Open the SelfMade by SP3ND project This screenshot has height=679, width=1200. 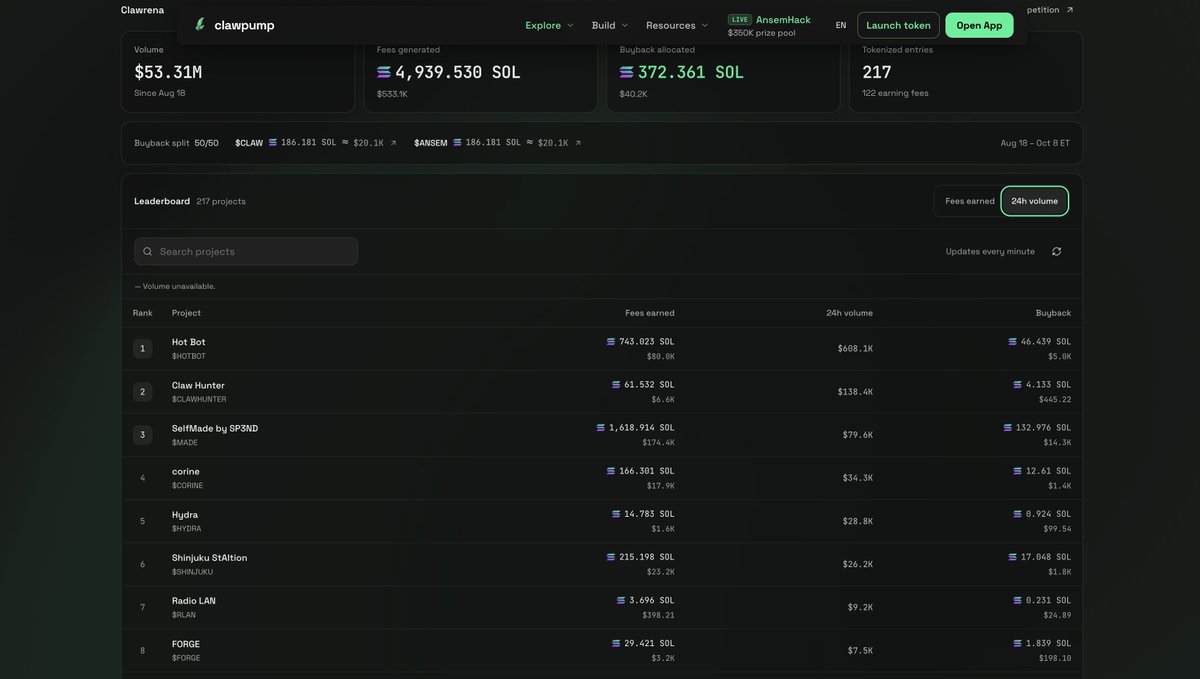pyautogui.click(x=602, y=435)
